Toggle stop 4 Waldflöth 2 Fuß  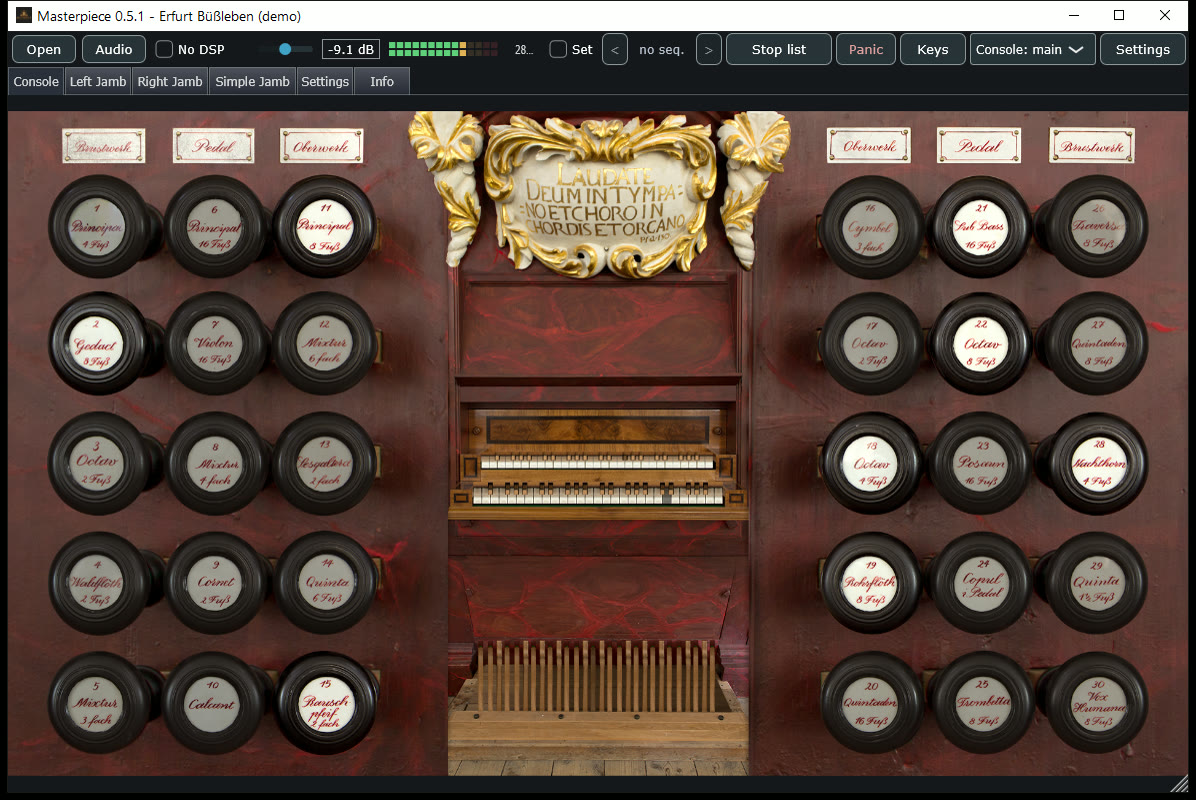pyautogui.click(x=98, y=584)
